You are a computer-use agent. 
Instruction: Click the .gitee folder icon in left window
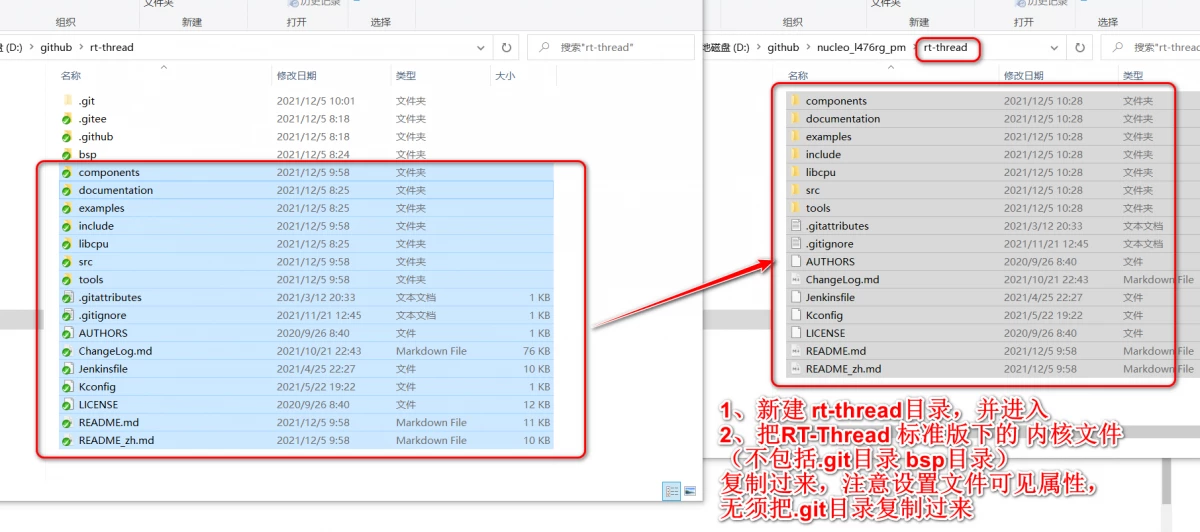pyautogui.click(x=67, y=119)
